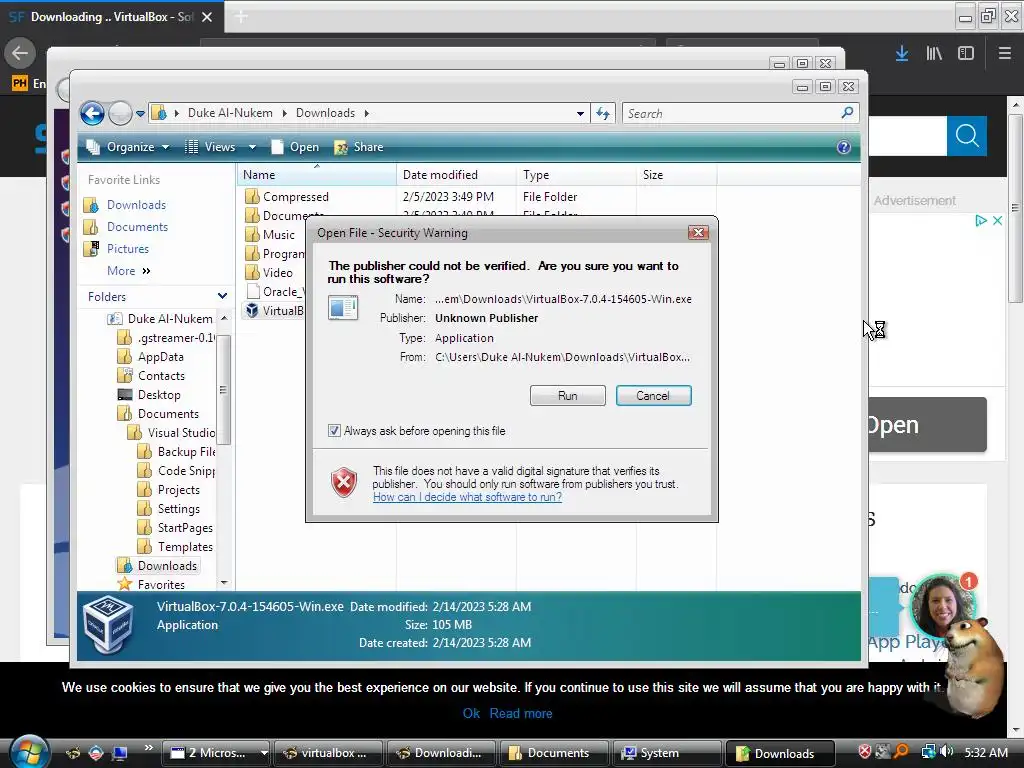Select Duke Al-Nukem in folder tree
Screen dimensions: 1024x768
click(170, 319)
